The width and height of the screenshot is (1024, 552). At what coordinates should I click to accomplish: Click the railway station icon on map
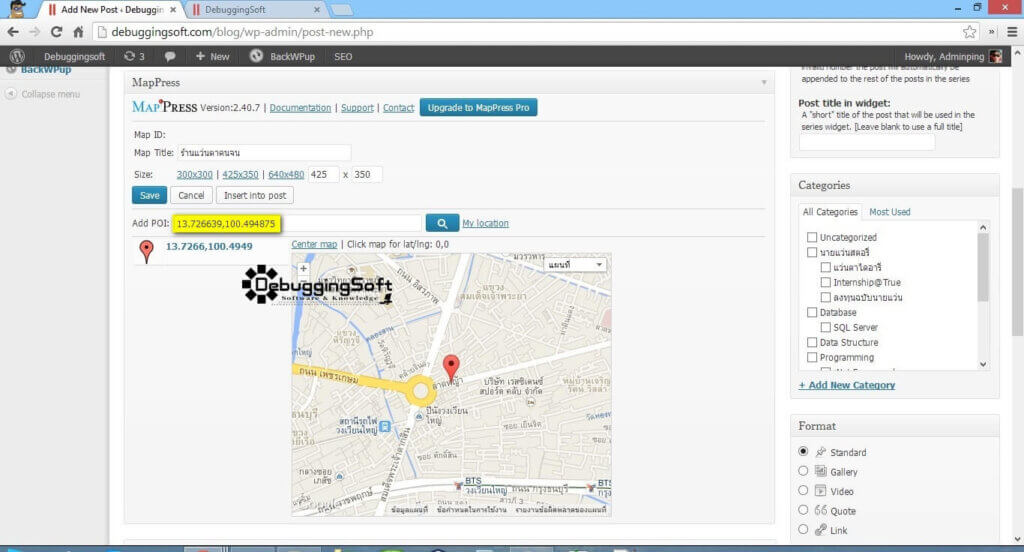coord(385,427)
